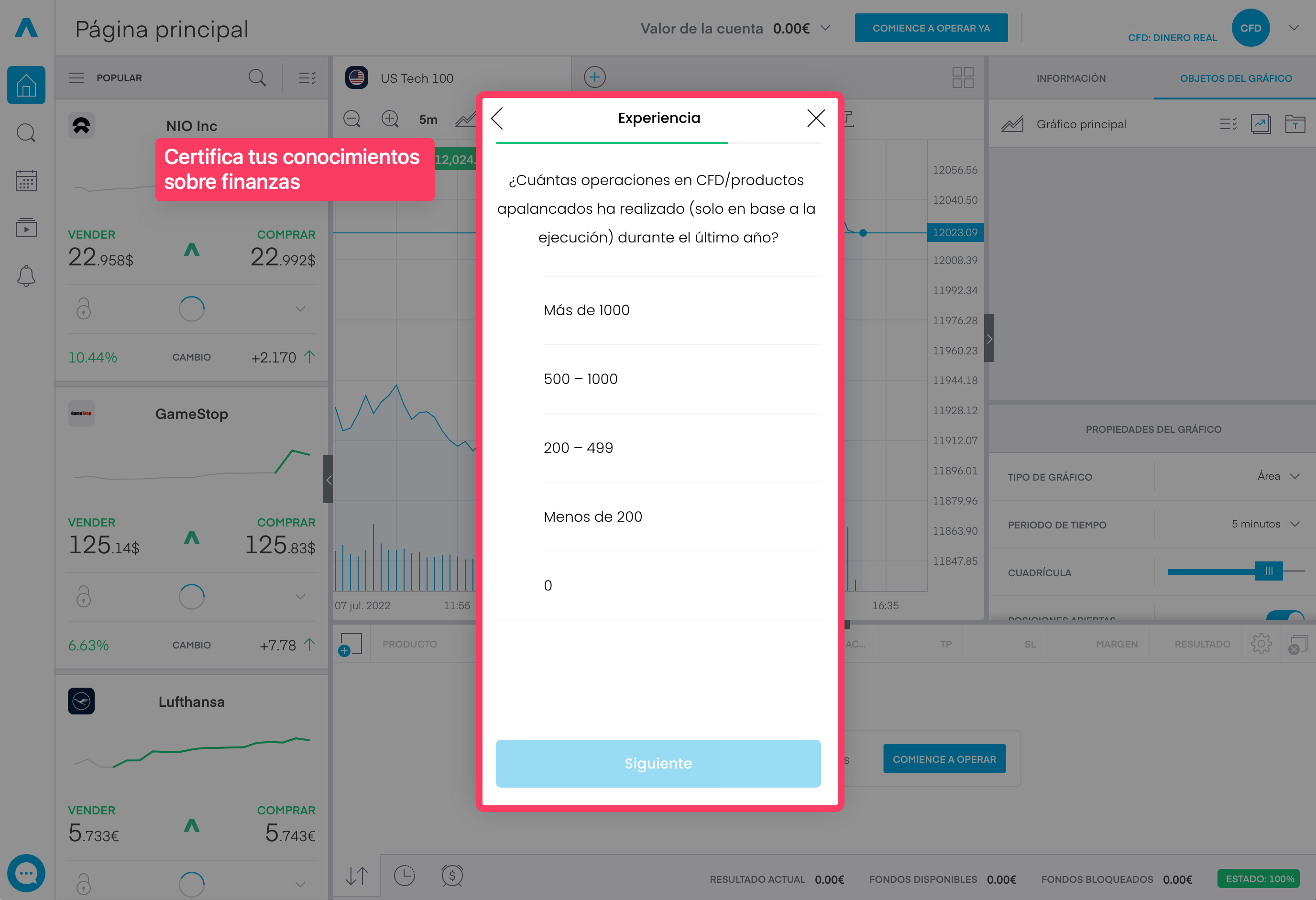
Task: Switch to the INFORMACIÓN tab
Action: point(1071,78)
